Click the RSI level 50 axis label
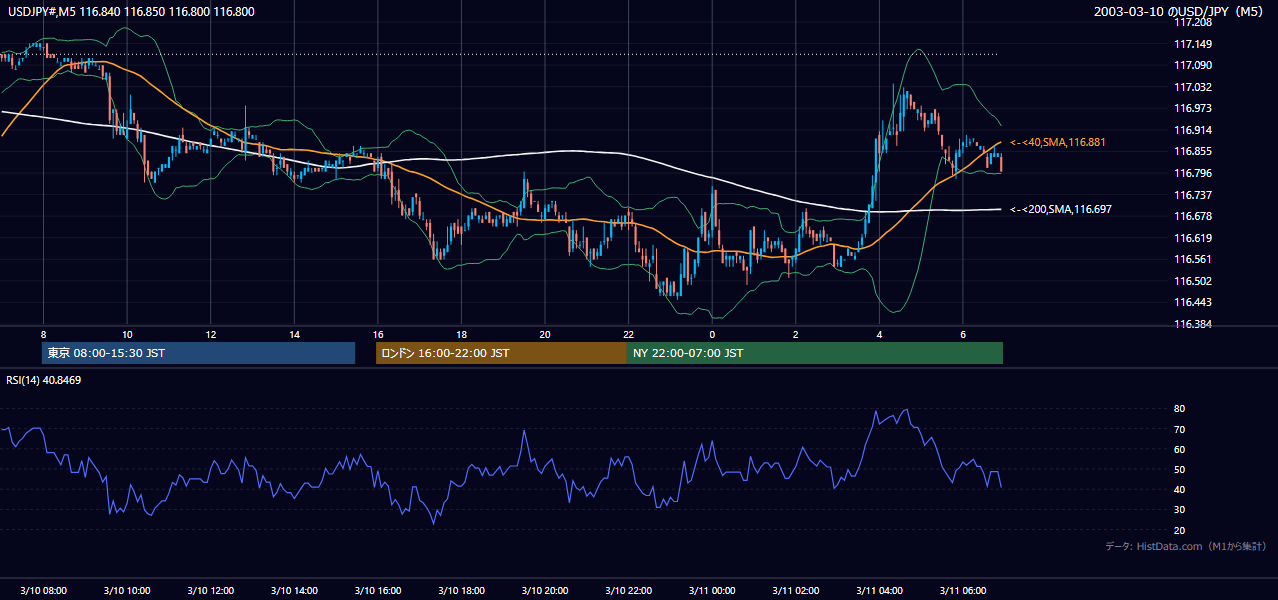The image size is (1278, 600). [1179, 469]
